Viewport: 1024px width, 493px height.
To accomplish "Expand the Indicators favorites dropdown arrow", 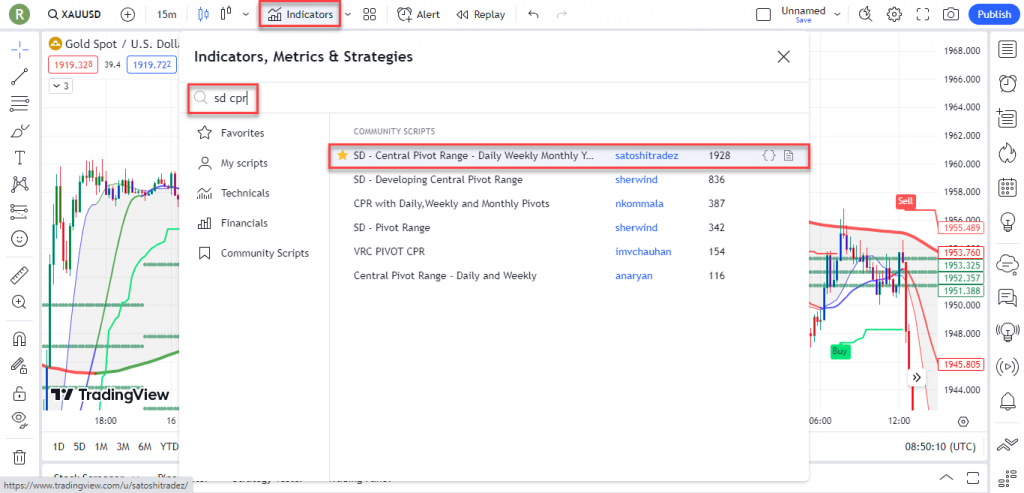I will click(347, 14).
